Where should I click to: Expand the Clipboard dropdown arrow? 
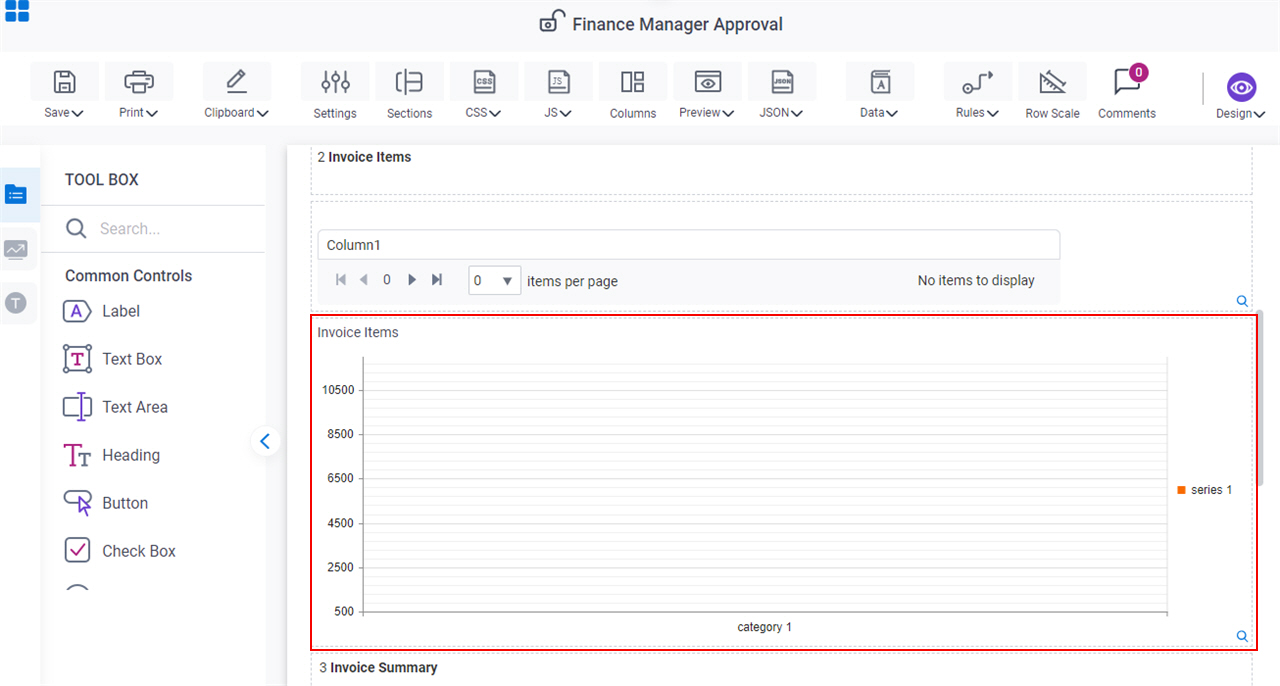click(x=263, y=114)
